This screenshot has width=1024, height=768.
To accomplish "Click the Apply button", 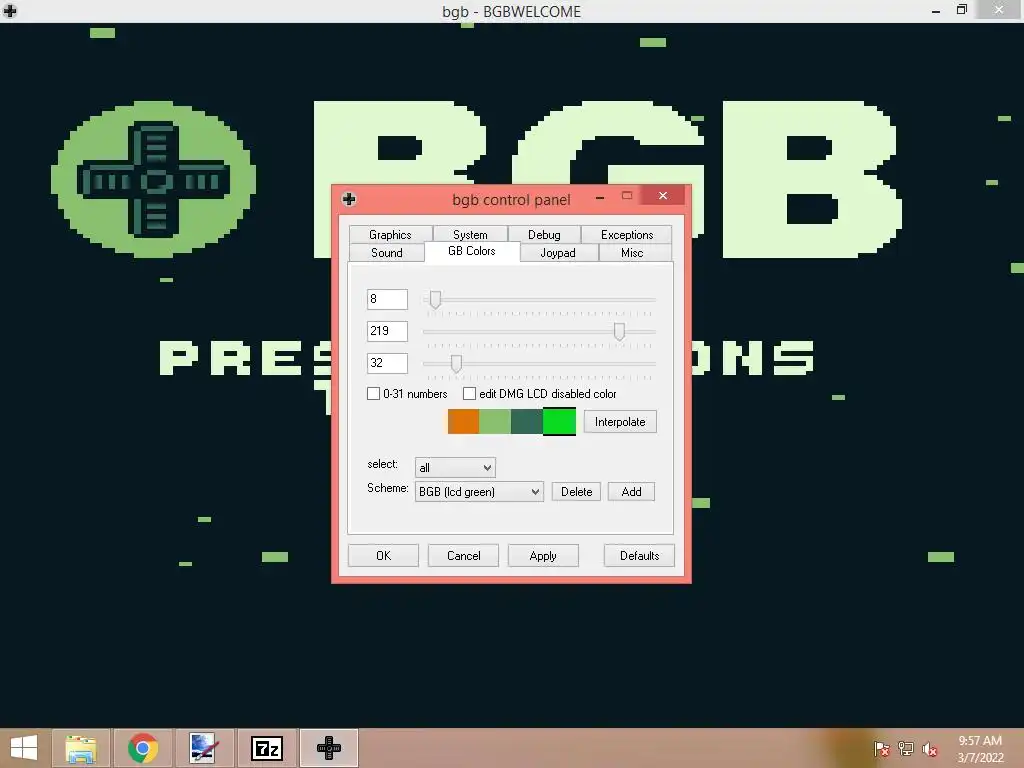I will point(543,556).
